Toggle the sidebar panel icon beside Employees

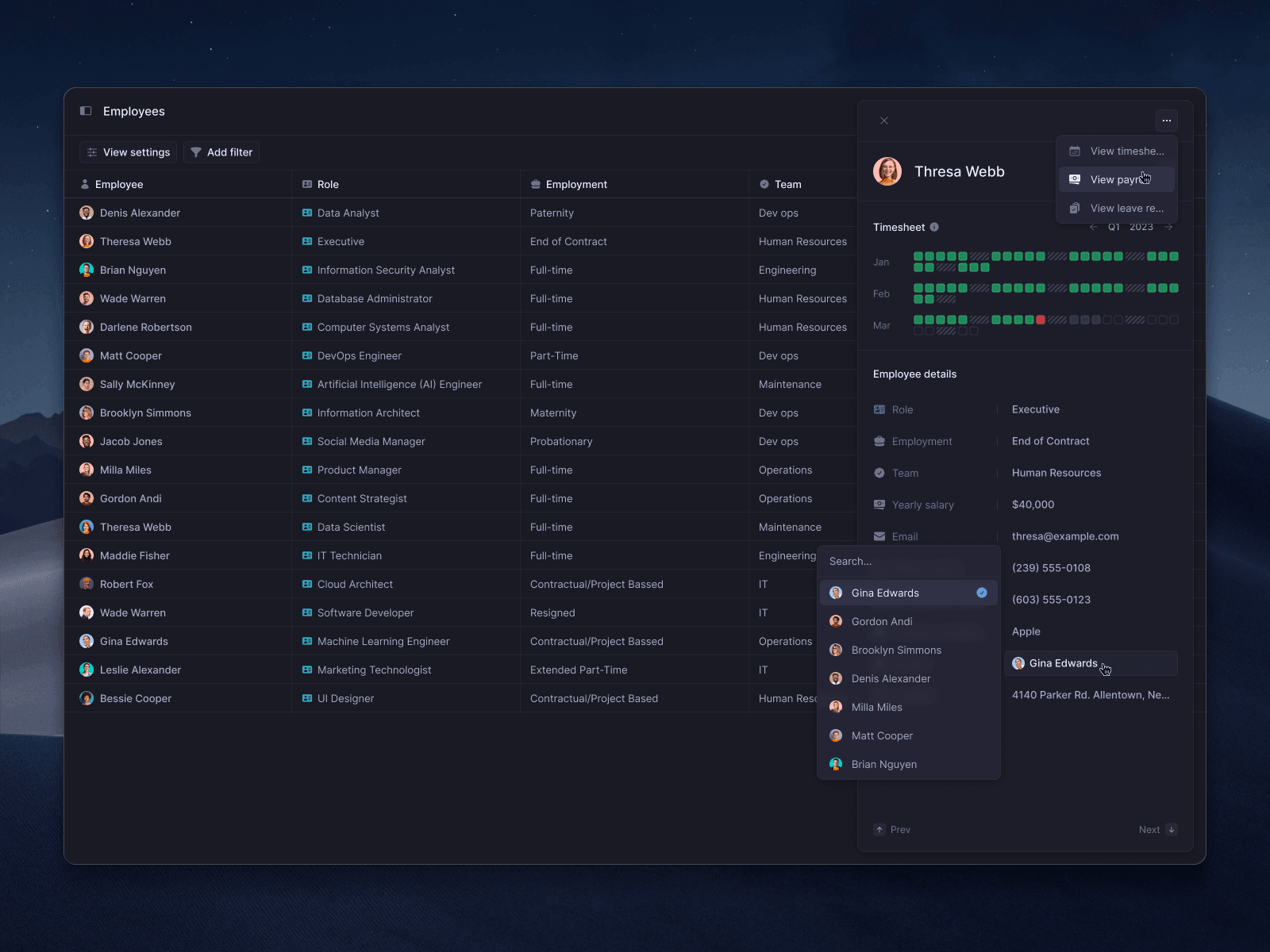point(86,111)
